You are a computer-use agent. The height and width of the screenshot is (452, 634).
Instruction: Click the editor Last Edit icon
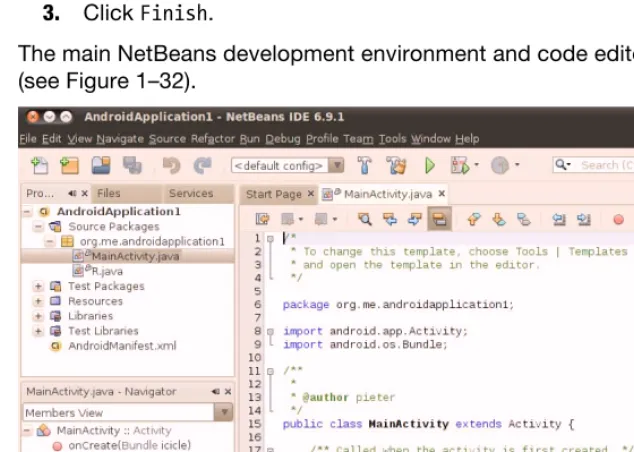pos(262,219)
